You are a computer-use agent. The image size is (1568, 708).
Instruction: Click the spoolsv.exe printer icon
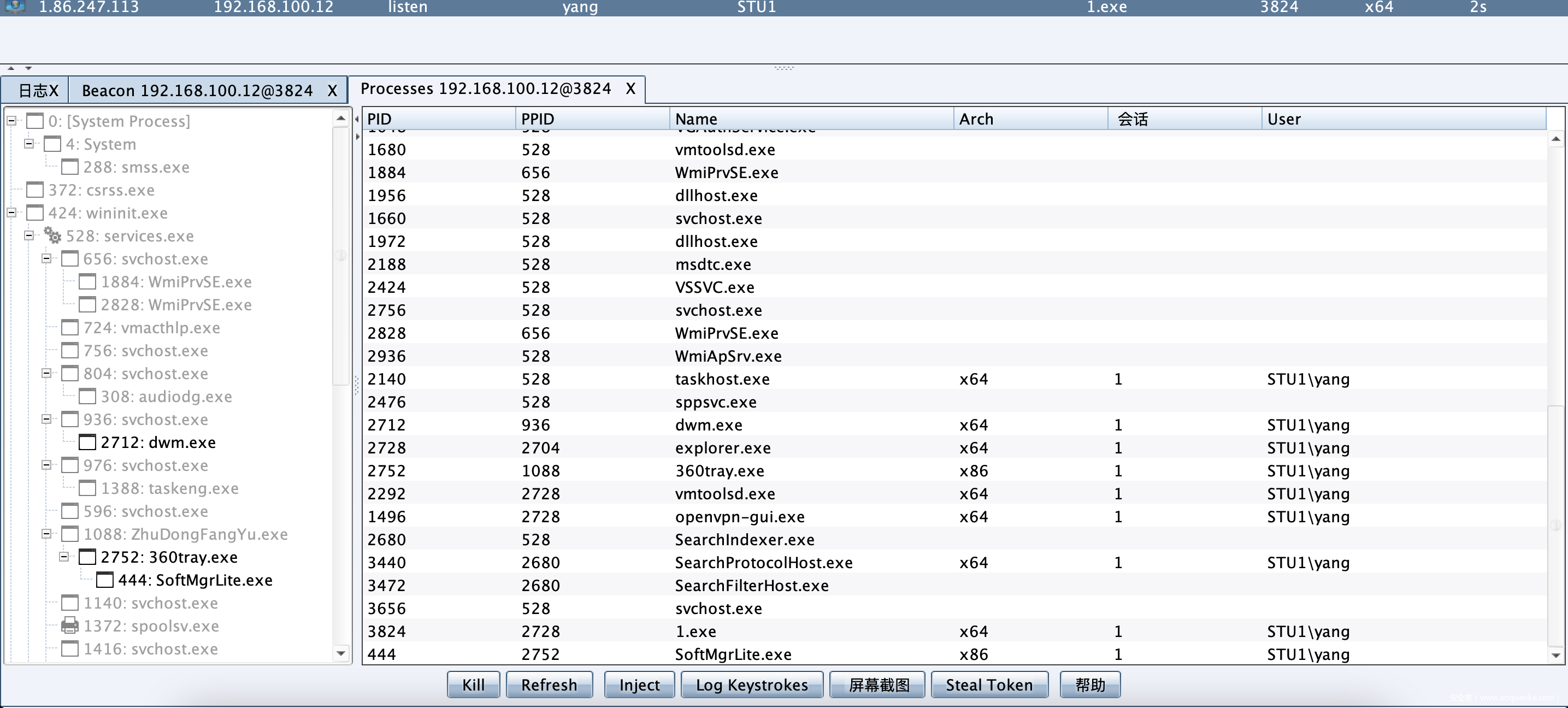[70, 626]
